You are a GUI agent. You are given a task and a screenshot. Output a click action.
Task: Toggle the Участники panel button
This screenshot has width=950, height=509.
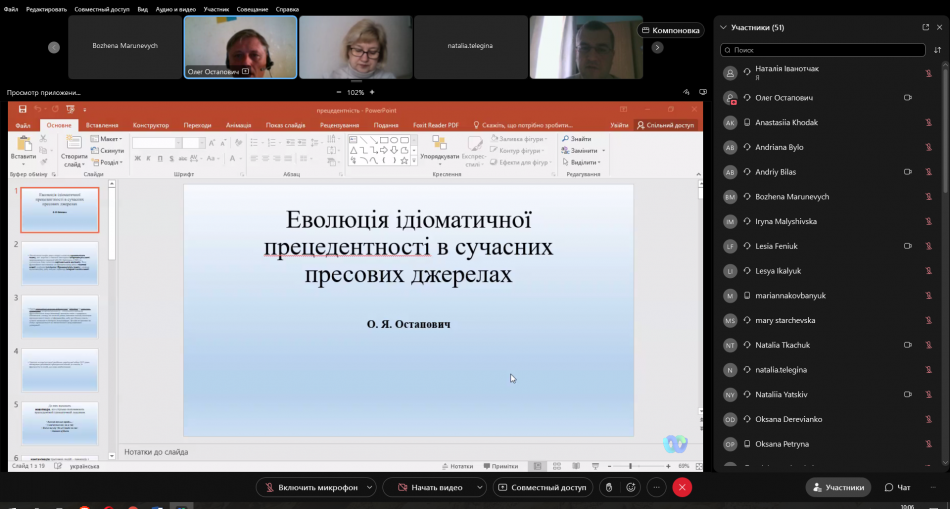click(x=837, y=487)
